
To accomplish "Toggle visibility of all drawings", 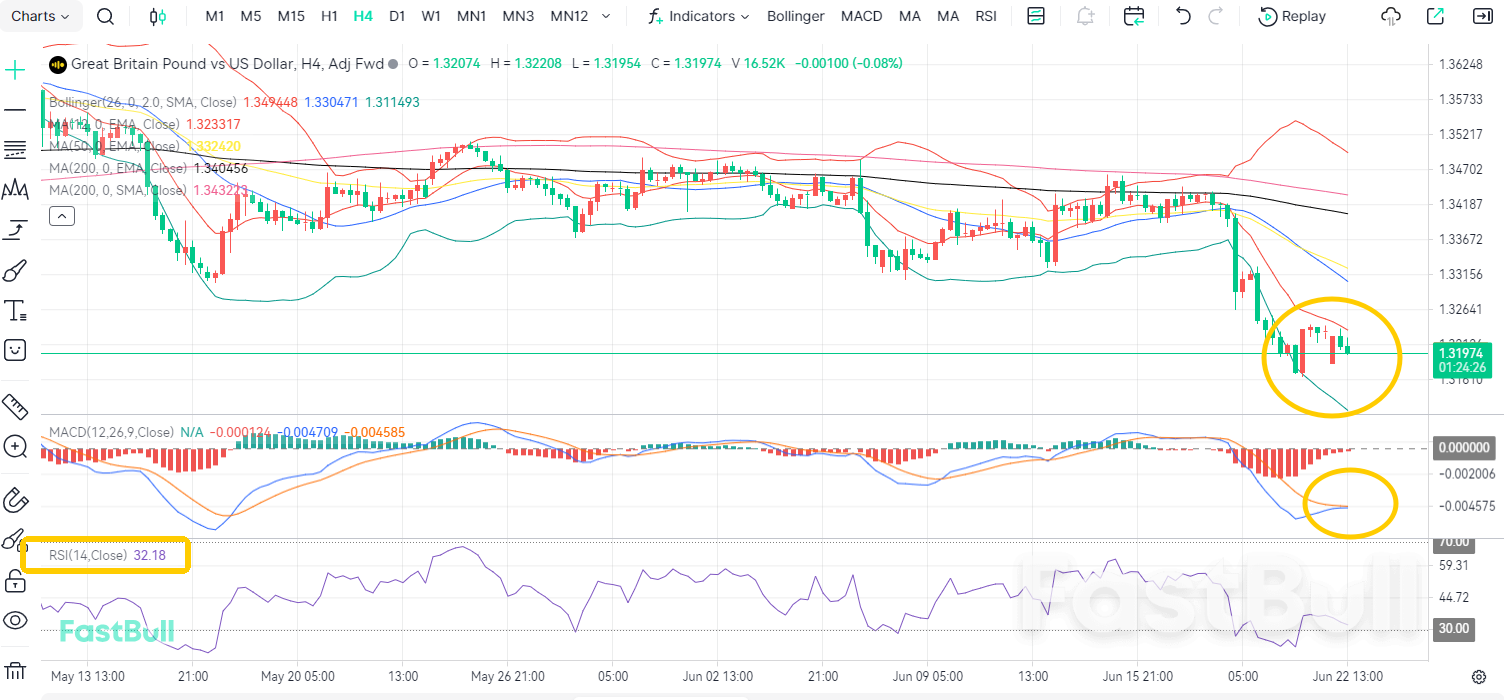I will (x=15, y=620).
